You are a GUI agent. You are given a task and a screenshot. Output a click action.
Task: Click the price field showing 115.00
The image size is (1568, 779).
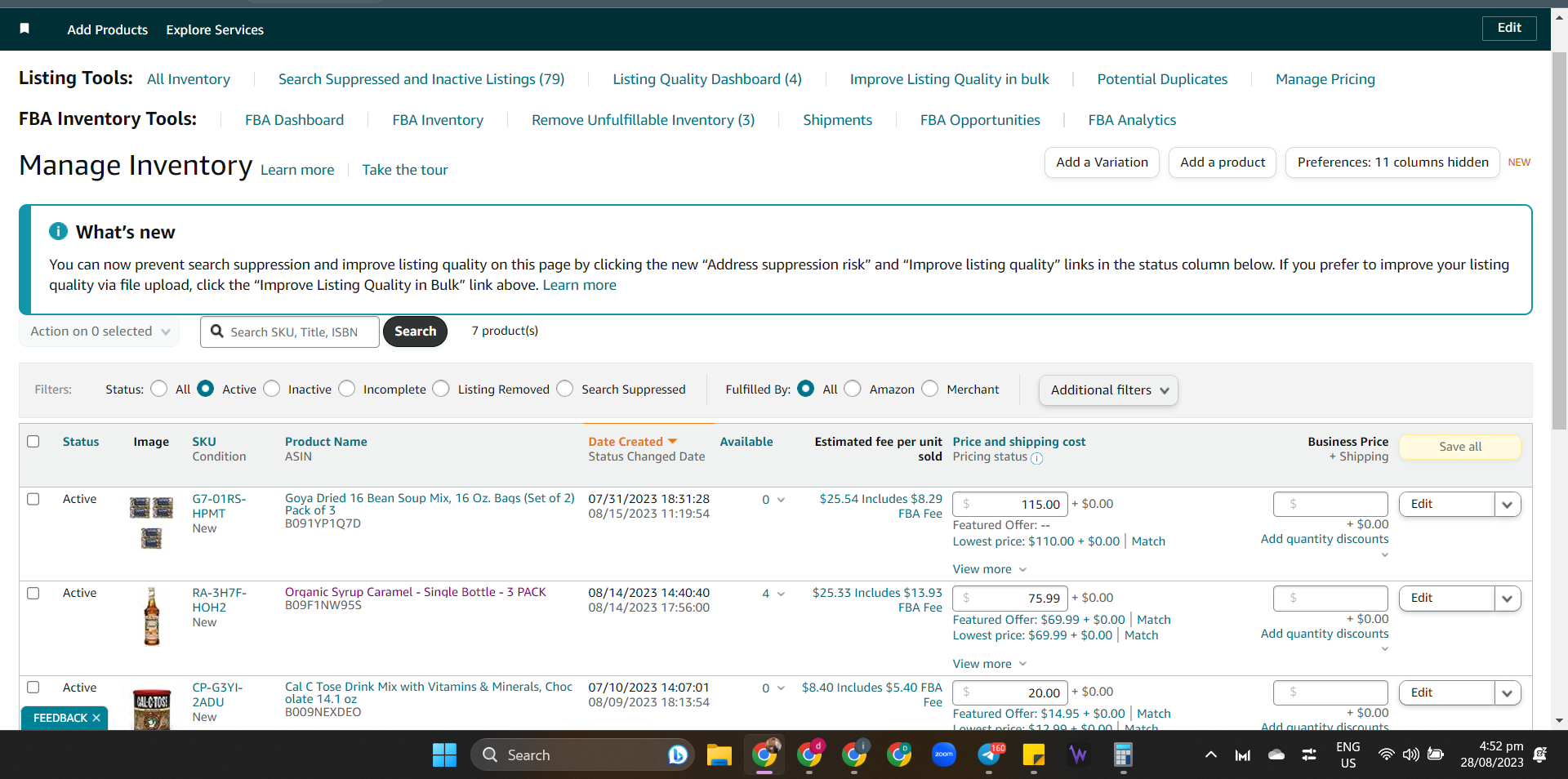(1010, 505)
